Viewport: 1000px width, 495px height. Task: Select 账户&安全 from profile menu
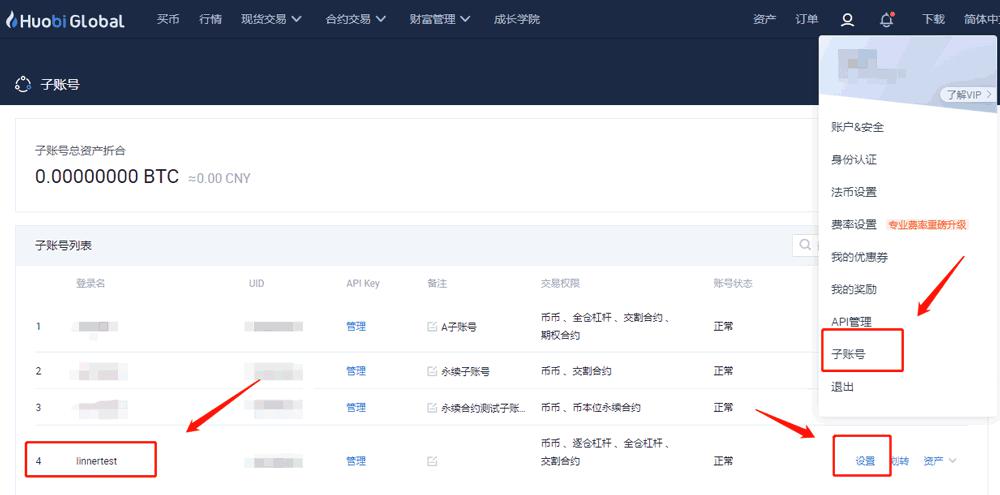(x=857, y=127)
